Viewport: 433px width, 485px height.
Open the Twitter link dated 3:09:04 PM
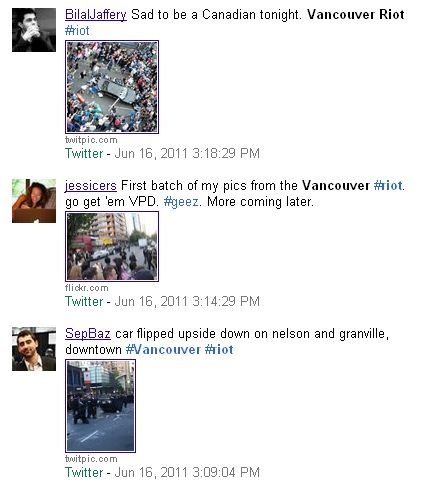84,472
